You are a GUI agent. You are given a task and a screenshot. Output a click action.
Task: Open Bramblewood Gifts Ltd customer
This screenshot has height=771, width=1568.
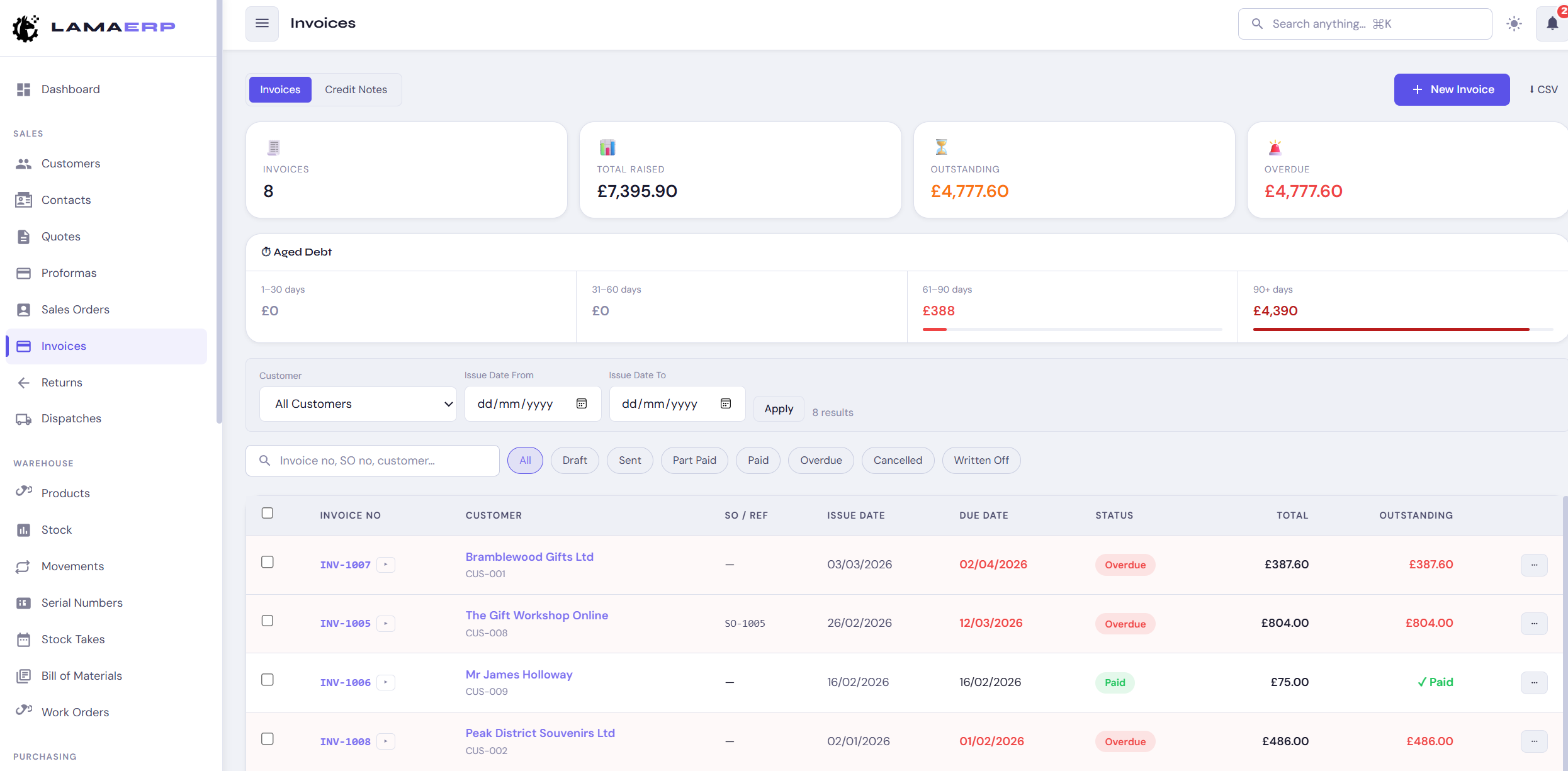click(x=529, y=556)
